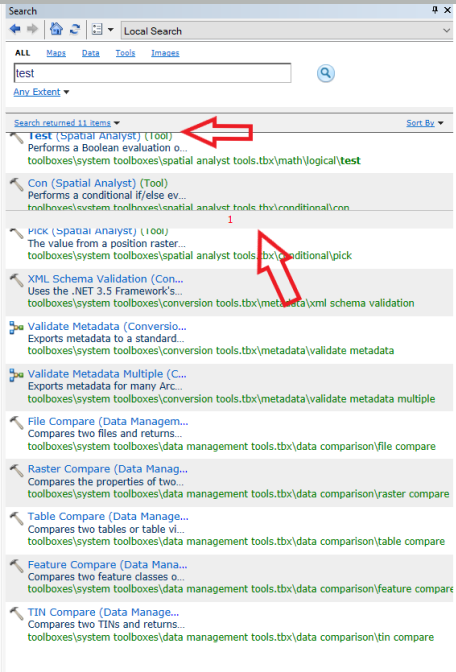Select description 'Performs a conditional if/else ev...'
The height and width of the screenshot is (672, 456).
pos(107,195)
